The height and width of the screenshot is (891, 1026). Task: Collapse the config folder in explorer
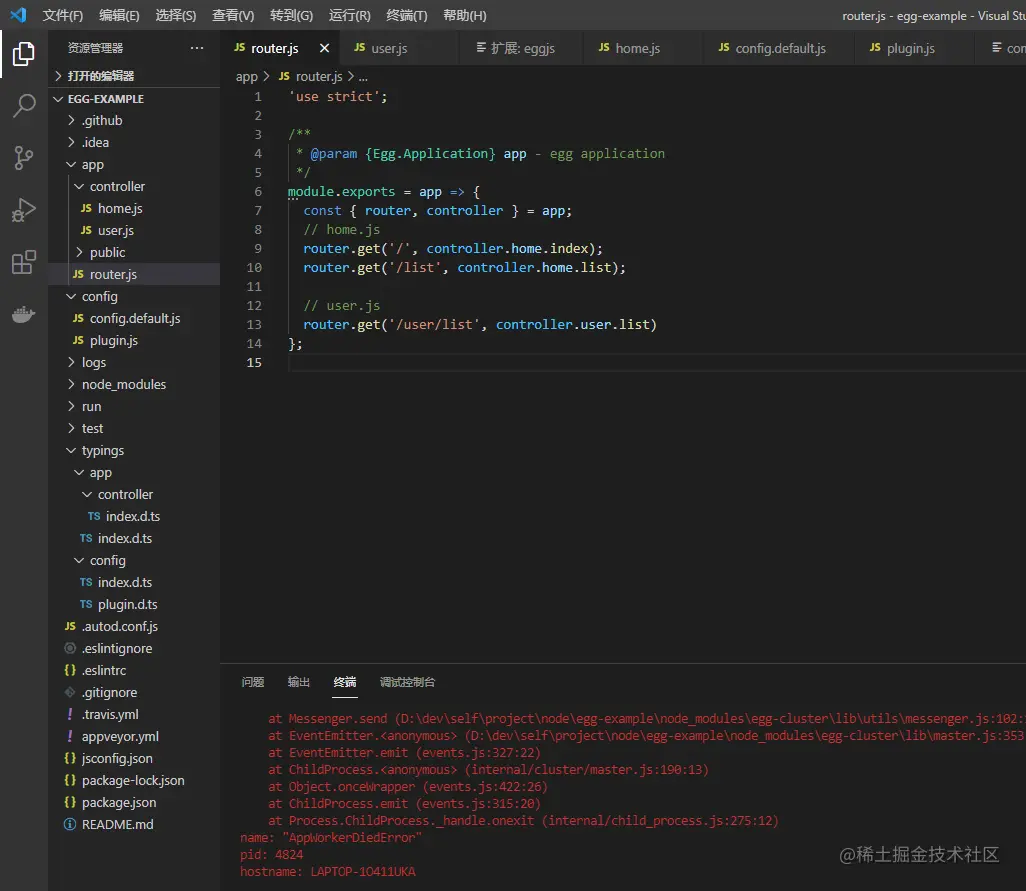(99, 296)
